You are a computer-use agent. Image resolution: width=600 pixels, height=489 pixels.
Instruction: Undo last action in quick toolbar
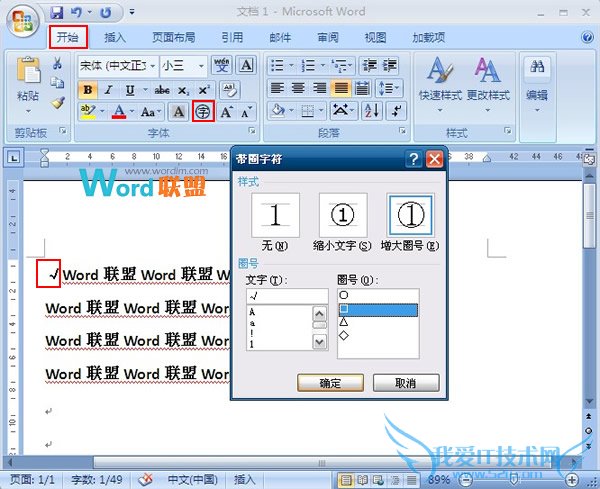[x=76, y=13]
